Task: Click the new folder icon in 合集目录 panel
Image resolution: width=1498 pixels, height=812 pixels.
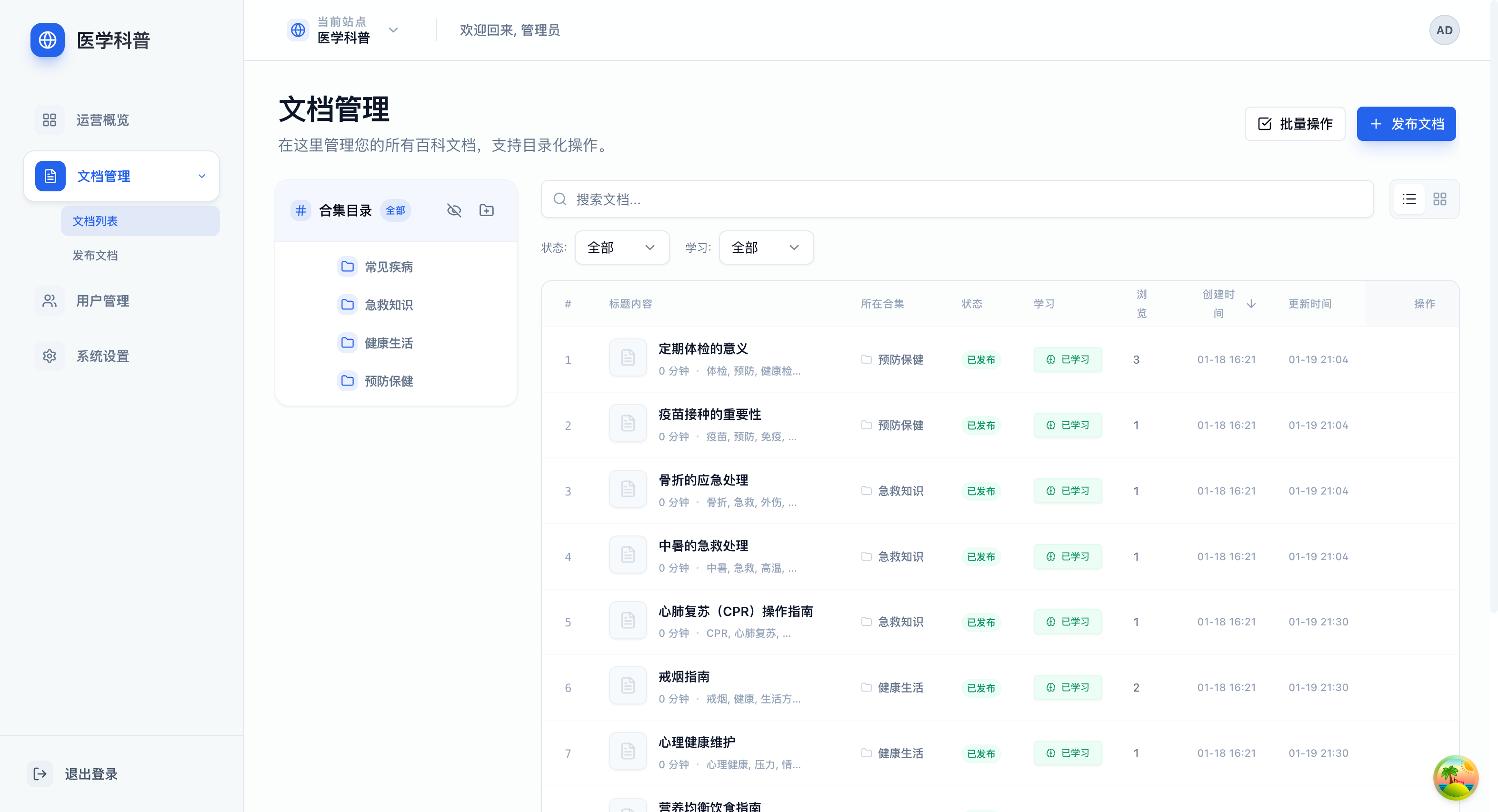Action: 486,210
